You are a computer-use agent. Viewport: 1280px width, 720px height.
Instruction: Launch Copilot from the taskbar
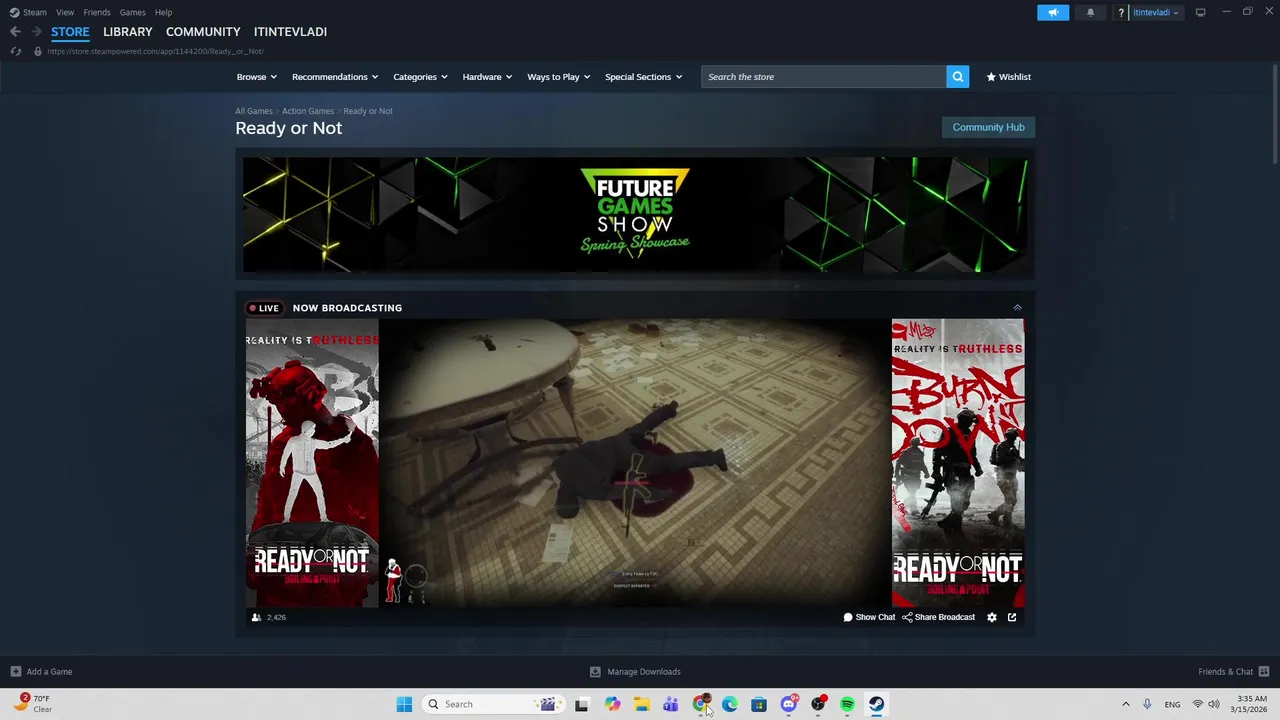pos(612,704)
